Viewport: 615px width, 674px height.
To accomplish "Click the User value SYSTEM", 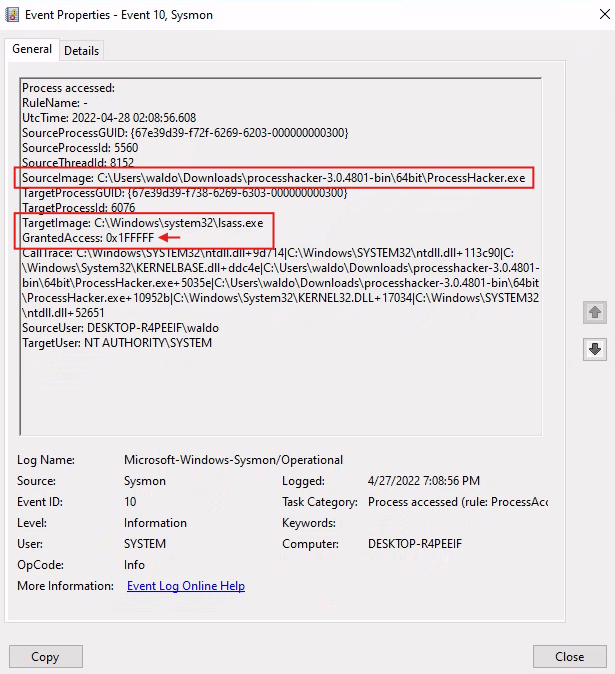I will coord(145,544).
